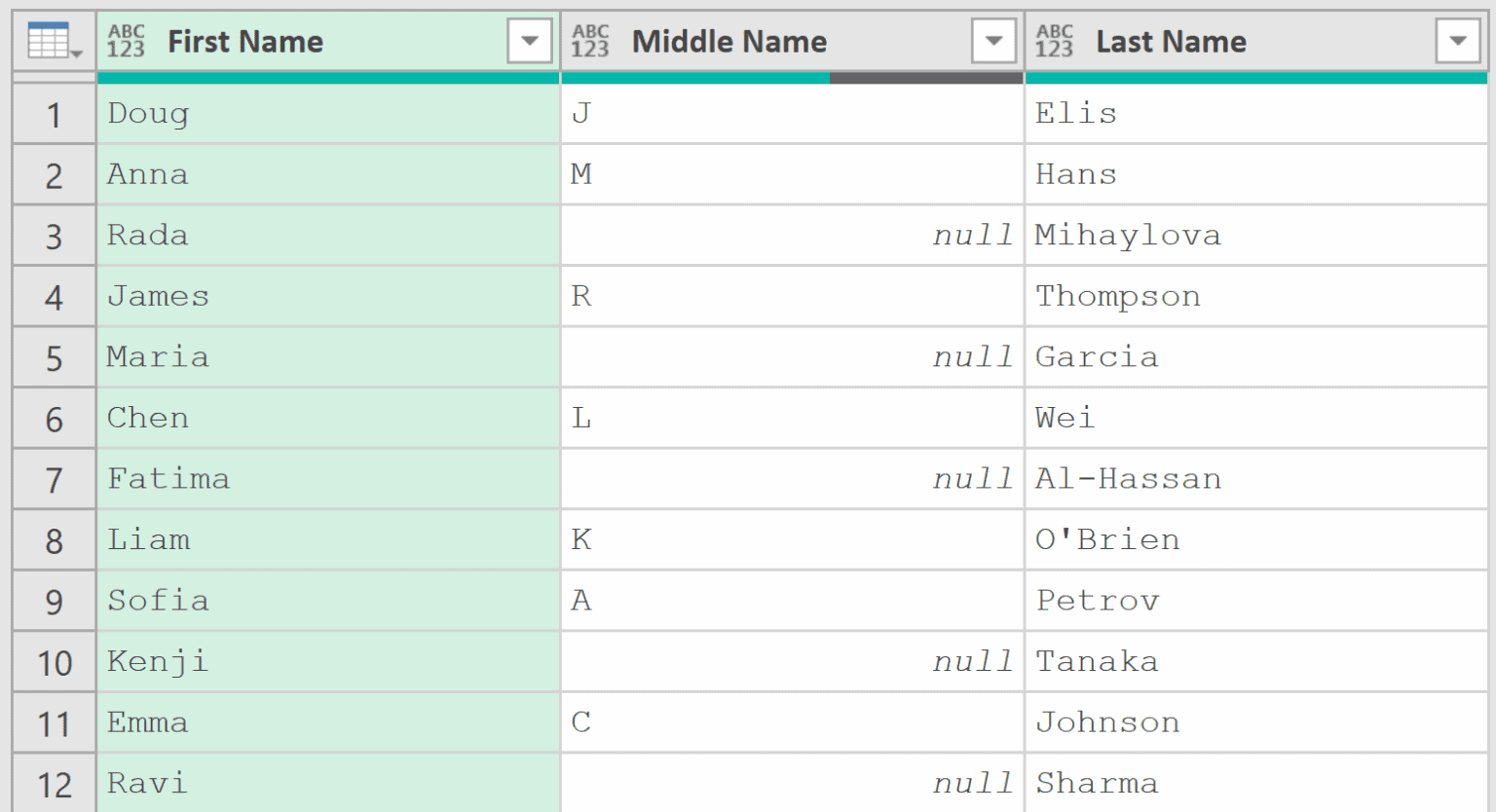Select row number 10
Image resolution: width=1496 pixels, height=812 pixels.
tap(54, 661)
